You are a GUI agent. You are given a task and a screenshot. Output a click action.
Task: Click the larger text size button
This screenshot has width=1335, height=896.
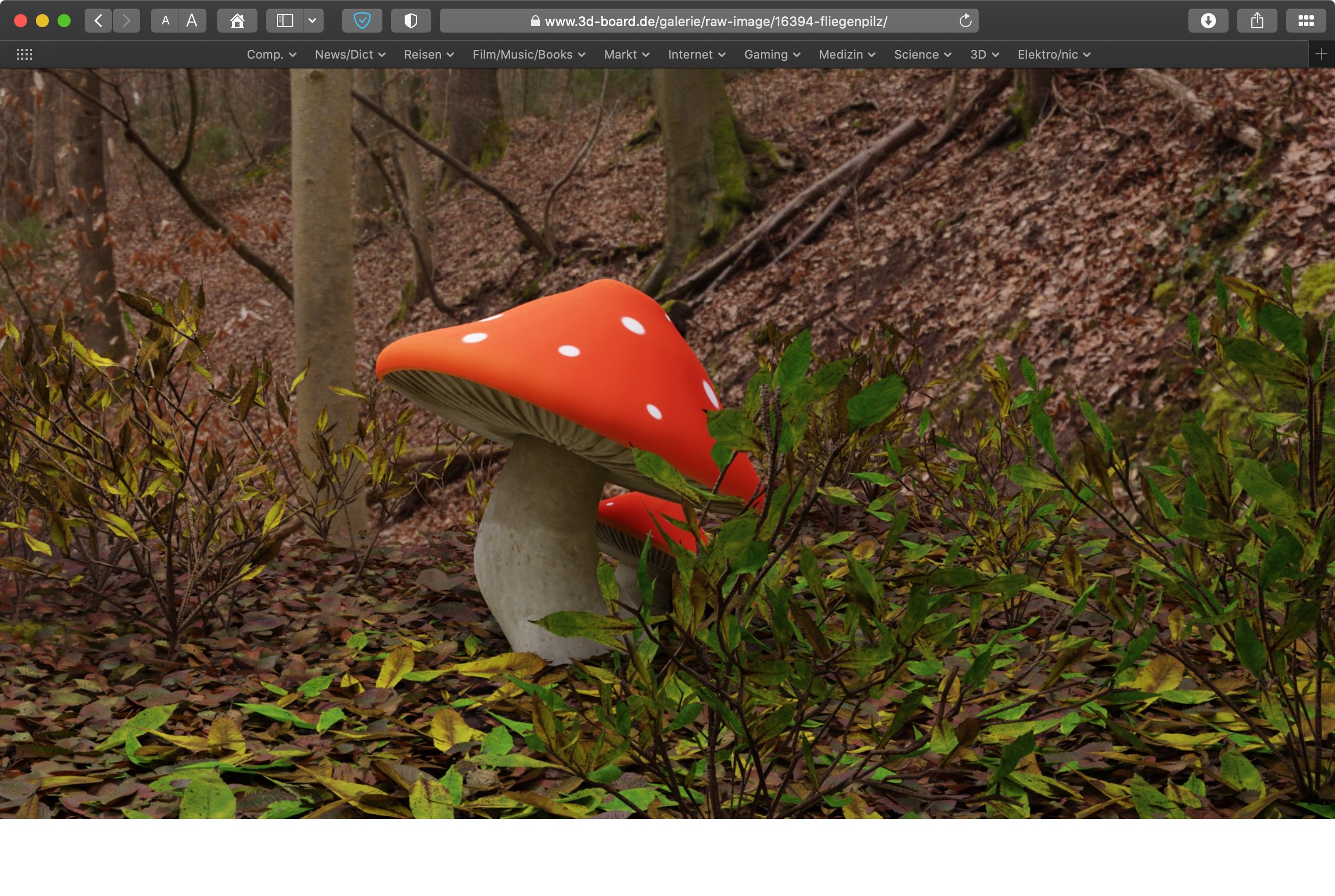click(x=192, y=21)
